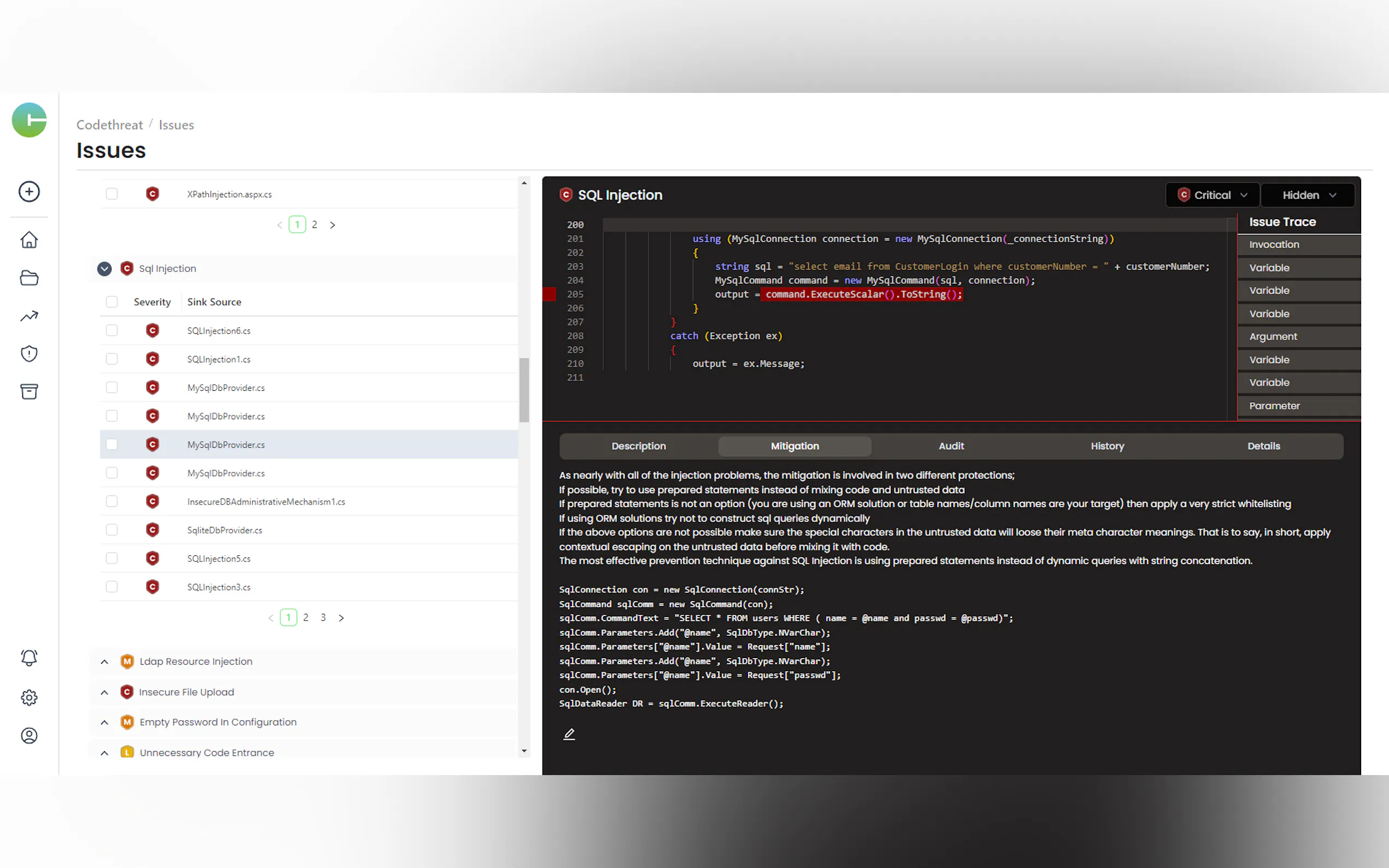Open the home icon in the sidebar
Screen dimensions: 1389x868
30,240
